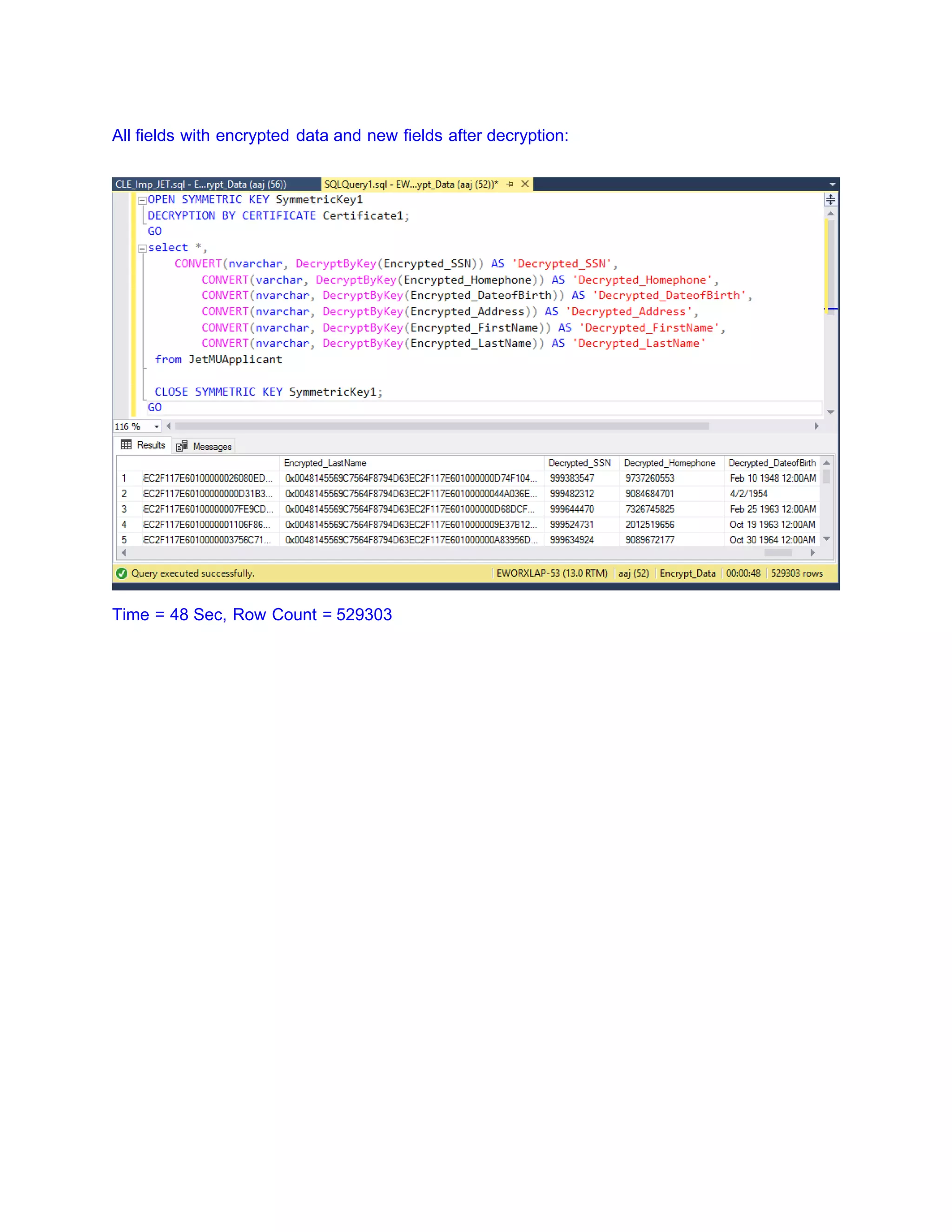Open the active documents list dropdown
Image resolution: width=952 pixels, height=1232 pixels.
tap(833, 185)
